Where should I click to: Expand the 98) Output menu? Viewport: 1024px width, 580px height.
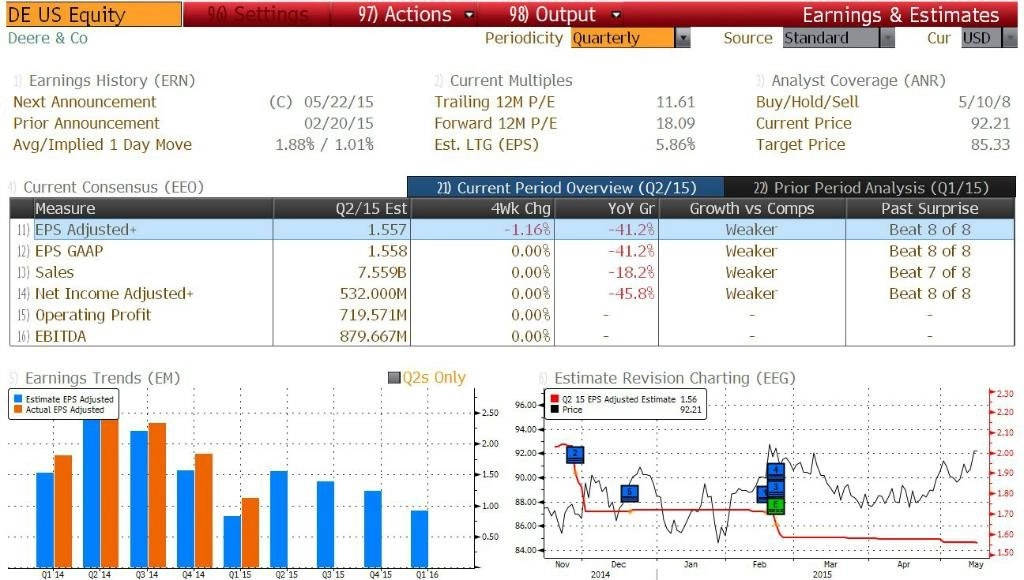pyautogui.click(x=564, y=14)
